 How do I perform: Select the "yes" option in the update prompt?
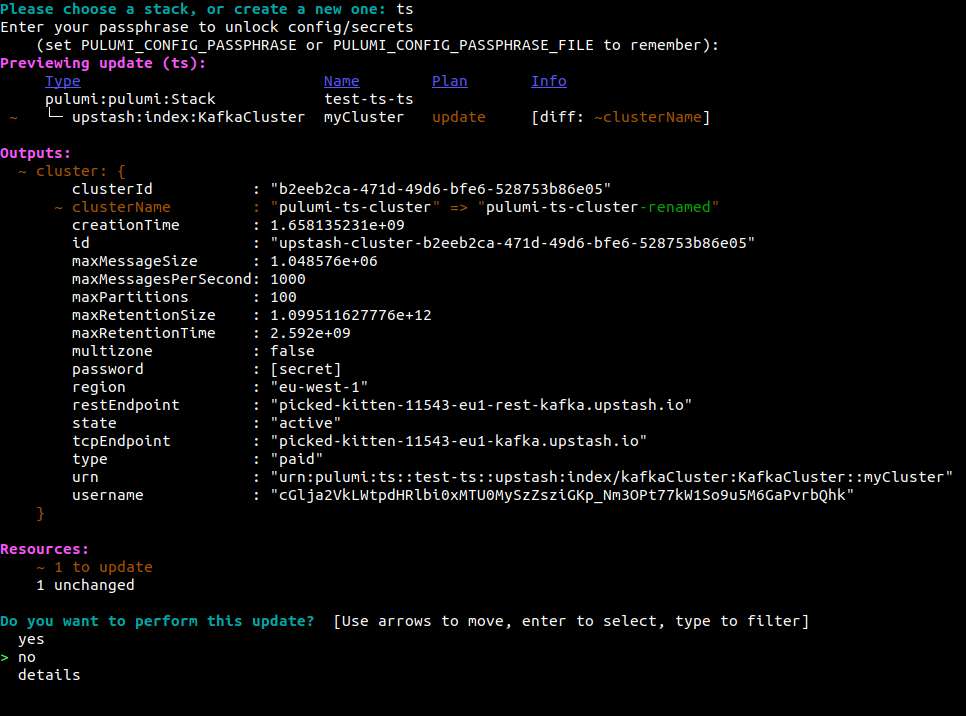tap(31, 639)
